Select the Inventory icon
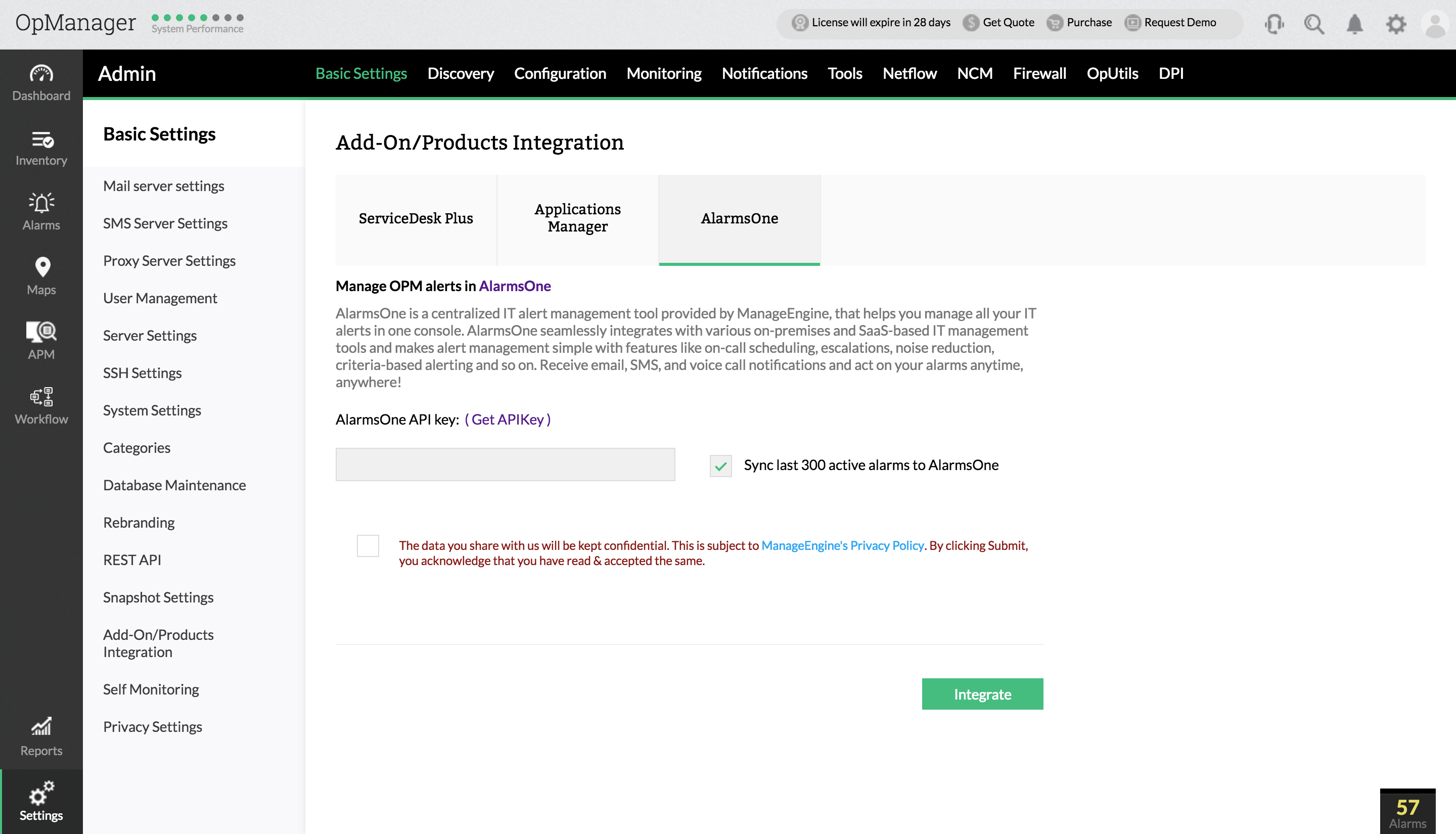The width and height of the screenshot is (1456, 834). pyautogui.click(x=40, y=147)
